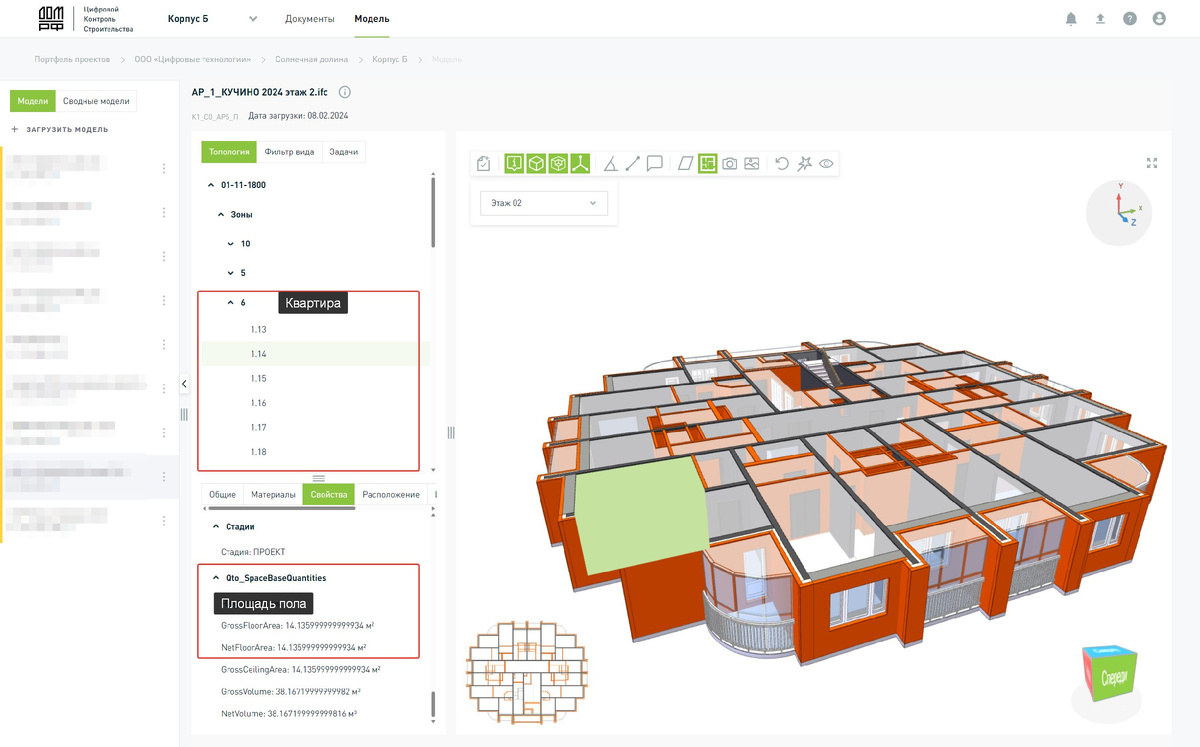The height and width of the screenshot is (747, 1200).
Task: Switch to the Документы header tab
Action: [310, 19]
